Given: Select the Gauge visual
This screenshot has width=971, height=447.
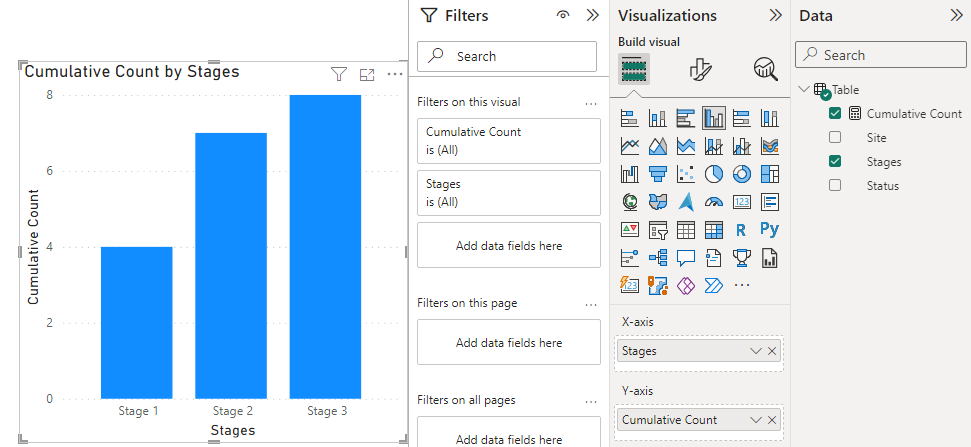Looking at the screenshot, I should pyautogui.click(x=714, y=202).
